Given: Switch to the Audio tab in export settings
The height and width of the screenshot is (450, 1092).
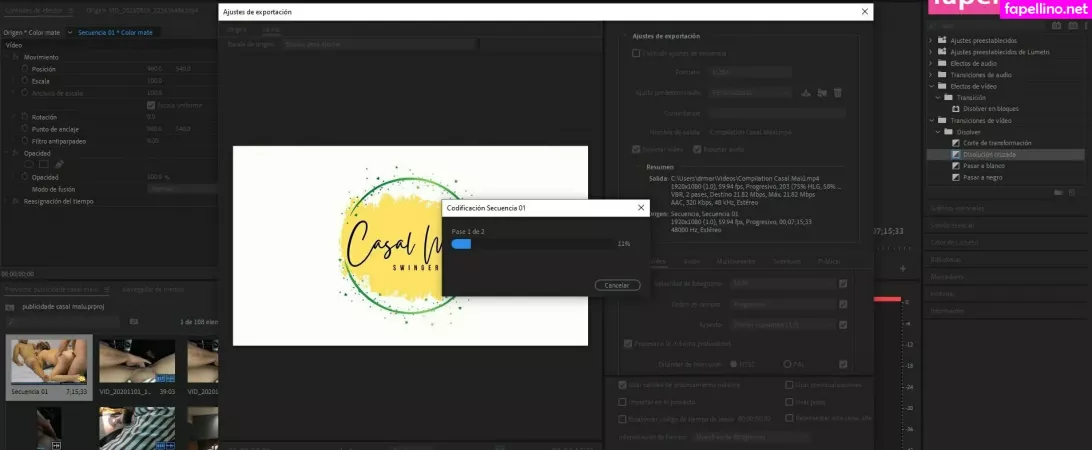Looking at the screenshot, I should point(692,261).
